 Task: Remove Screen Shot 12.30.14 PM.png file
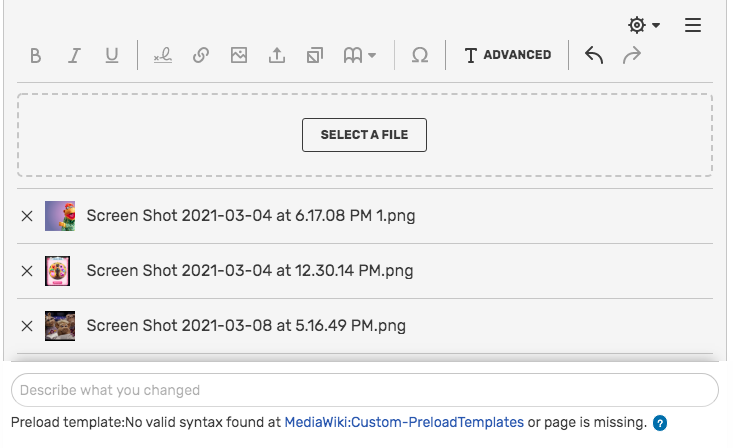[x=27, y=271]
